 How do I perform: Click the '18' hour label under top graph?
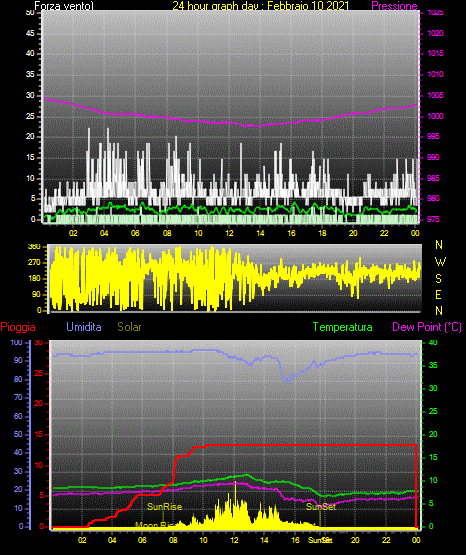322,233
